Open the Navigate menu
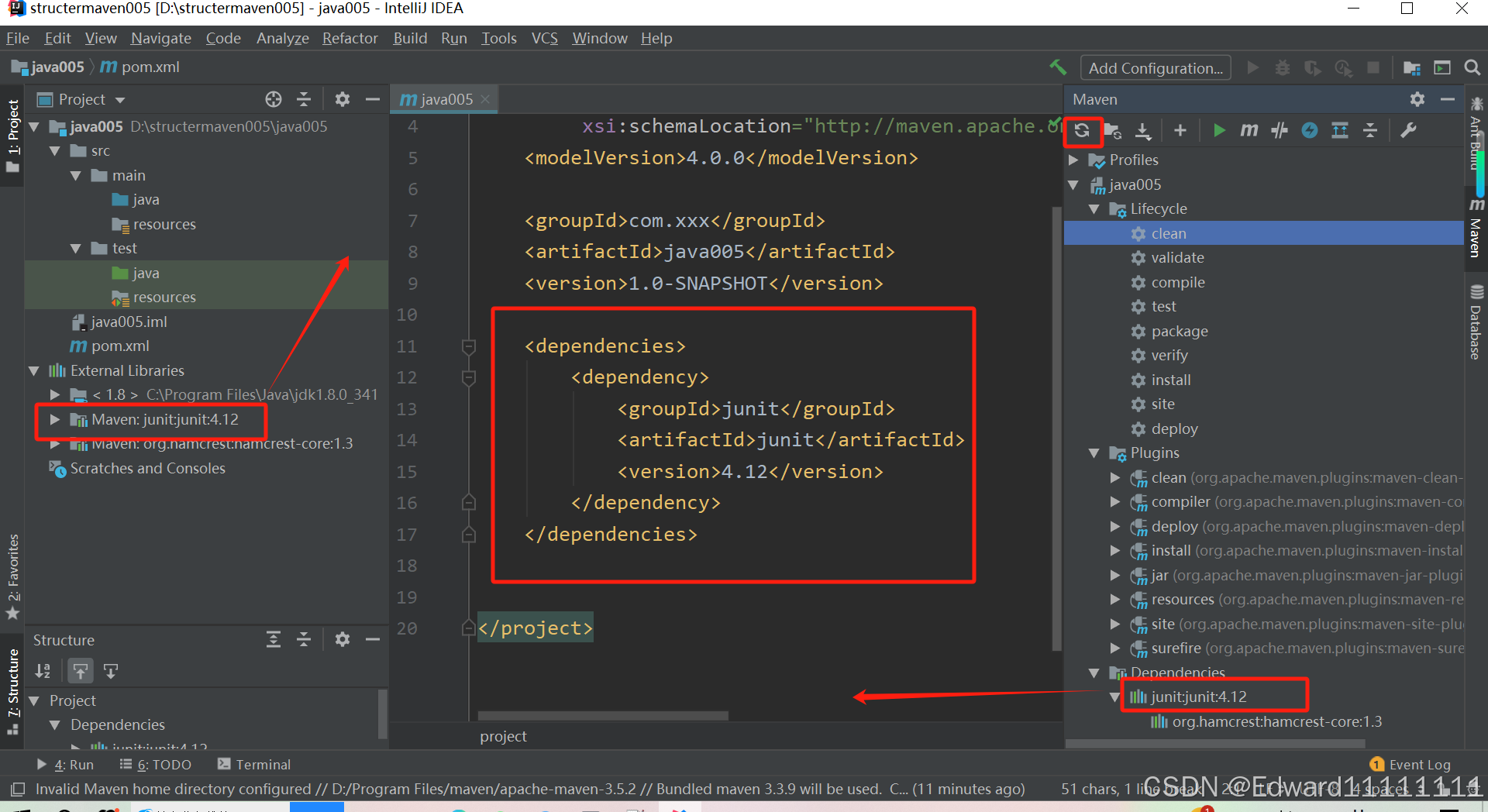The height and width of the screenshot is (812, 1488). coord(161,38)
